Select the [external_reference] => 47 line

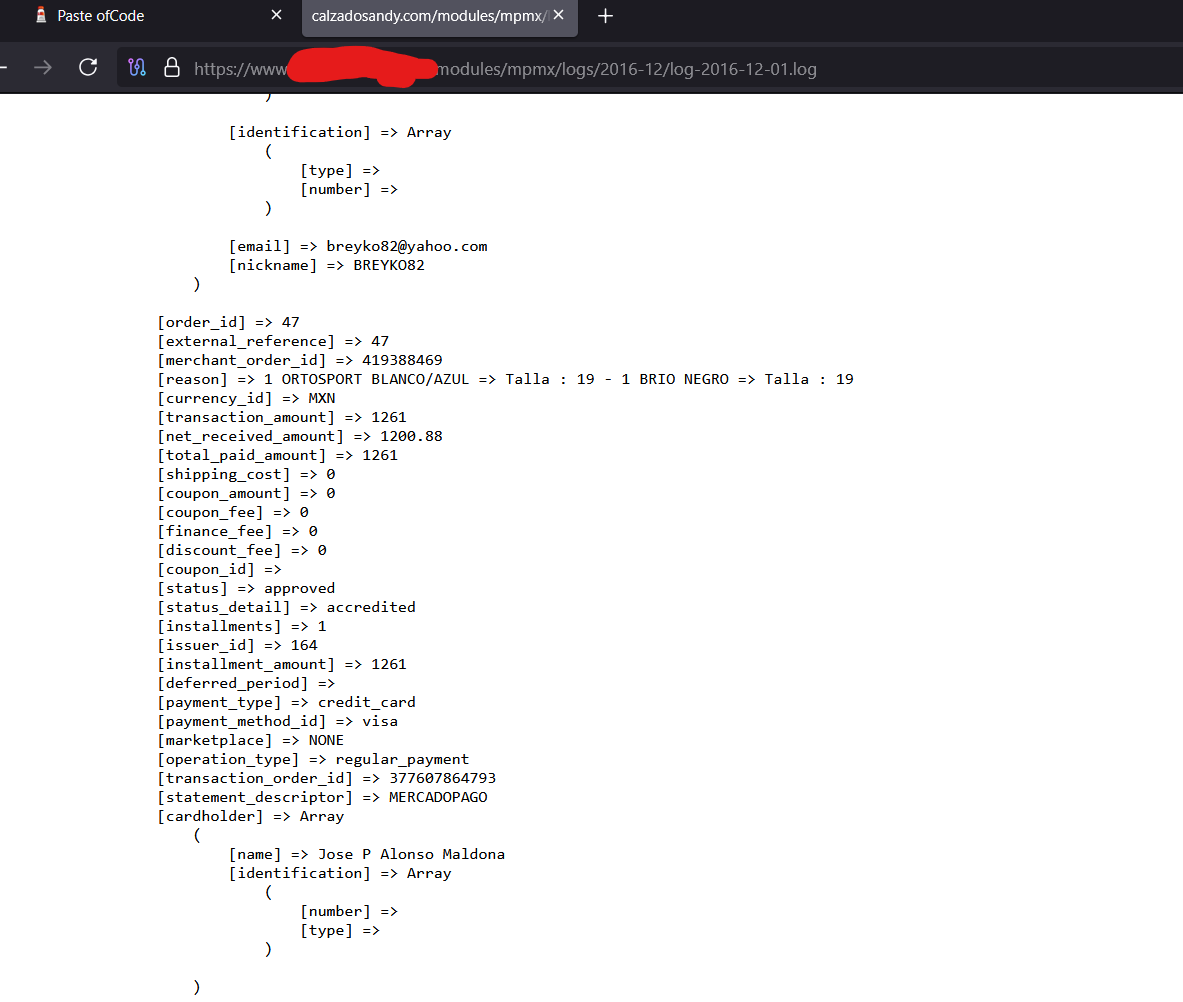coord(272,341)
